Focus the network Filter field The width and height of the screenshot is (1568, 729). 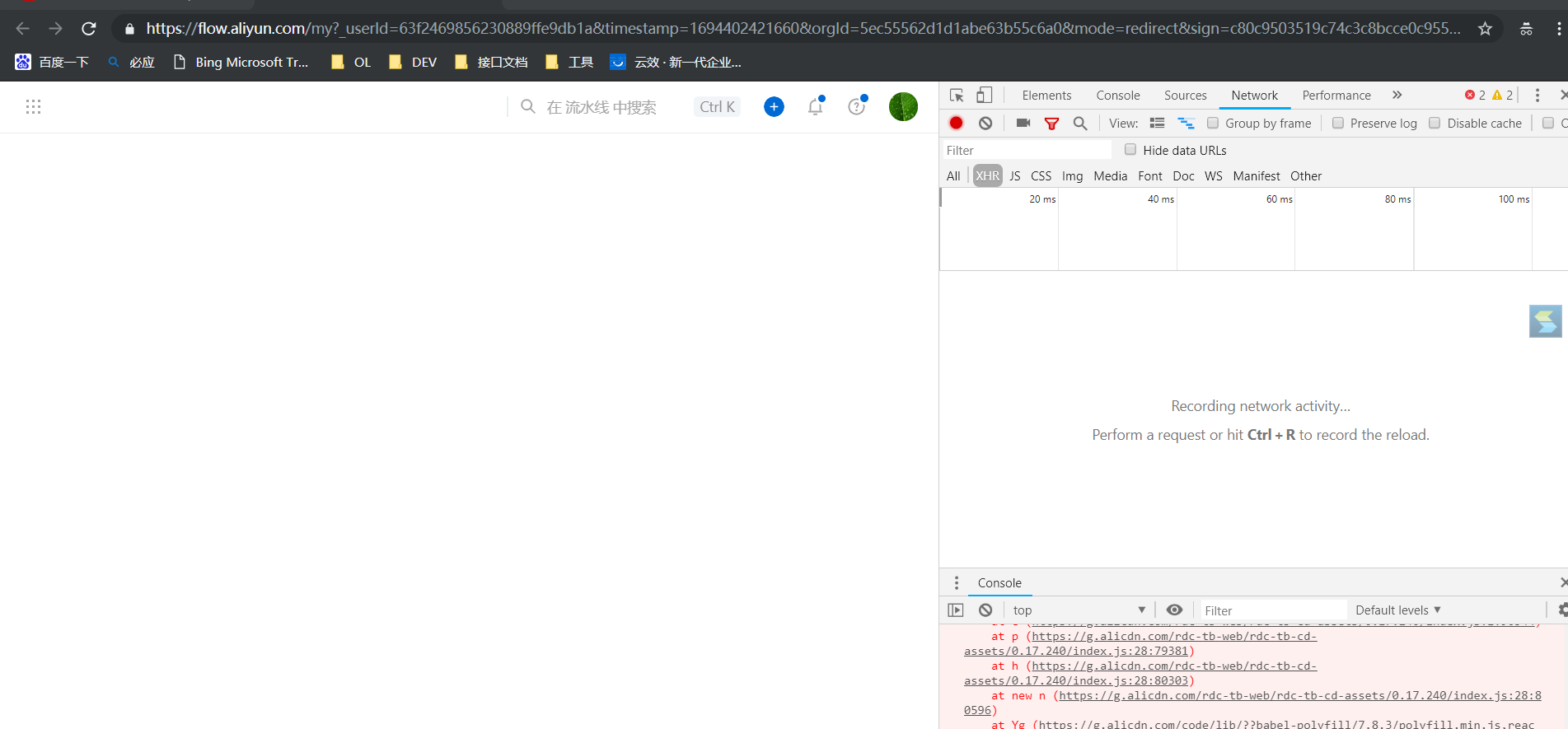click(1027, 150)
